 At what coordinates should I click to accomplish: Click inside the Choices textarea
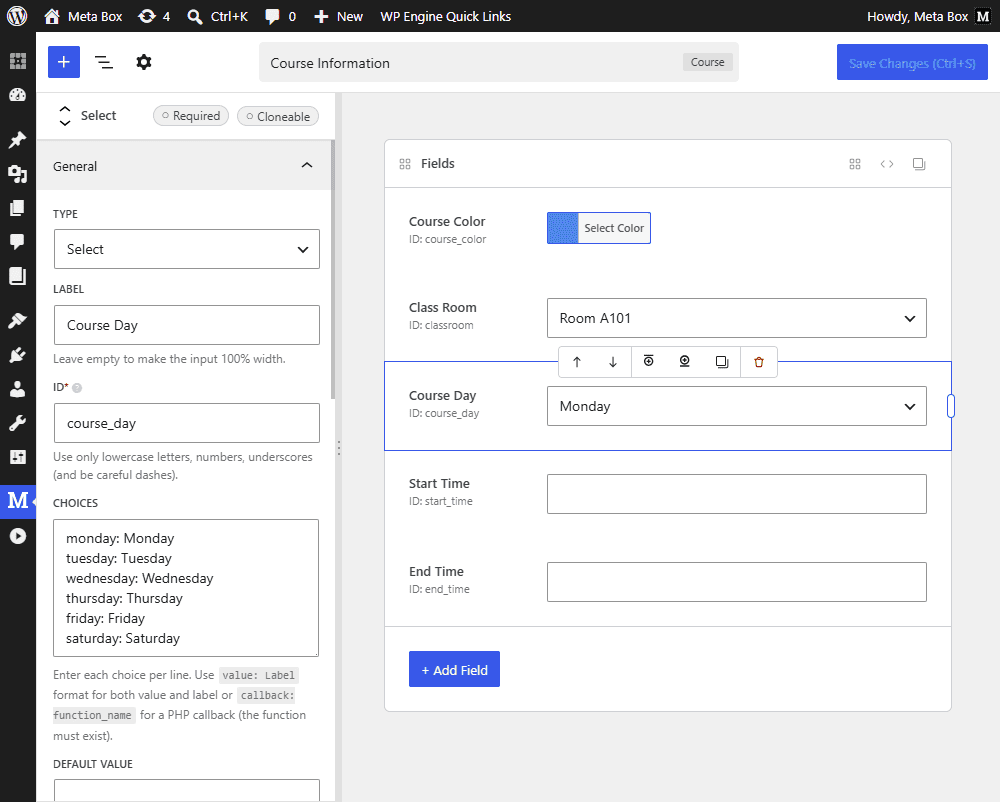(186, 588)
